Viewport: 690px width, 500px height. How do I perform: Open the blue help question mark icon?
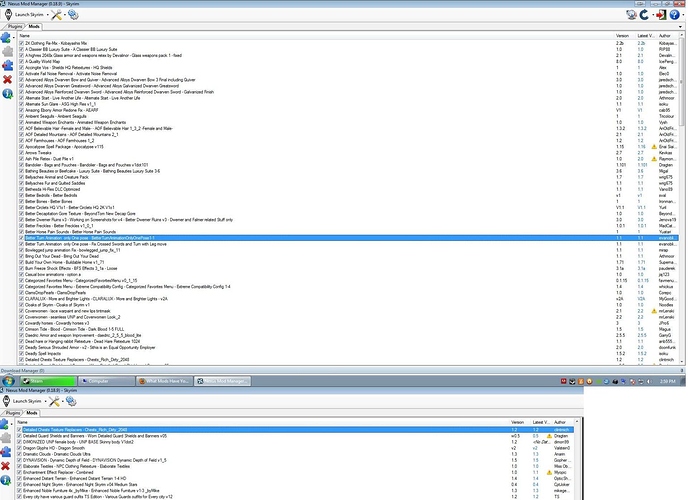point(674,15)
